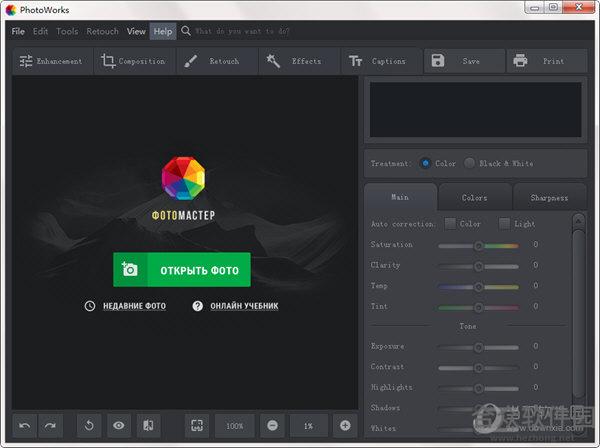Click the Save floppy disk button
This screenshot has width=600, height=448.
click(464, 61)
